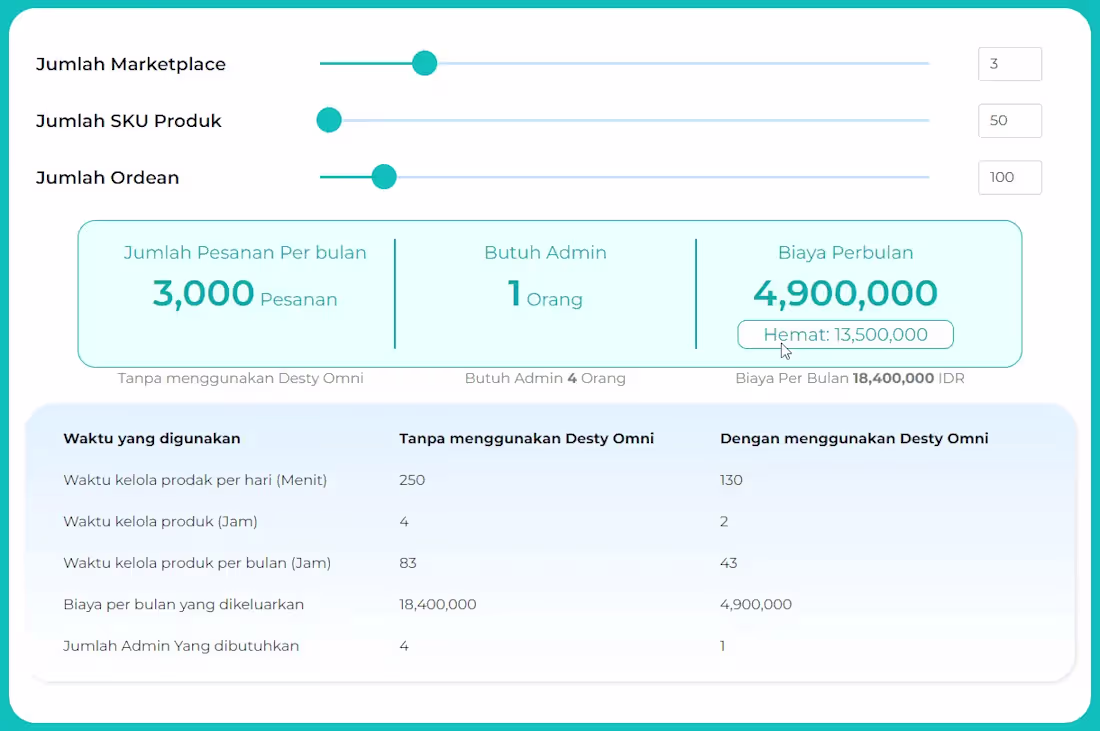Click the Biaya per bulan yang dikeluarkan label
Viewport: 1100px width, 731px height.
click(184, 604)
